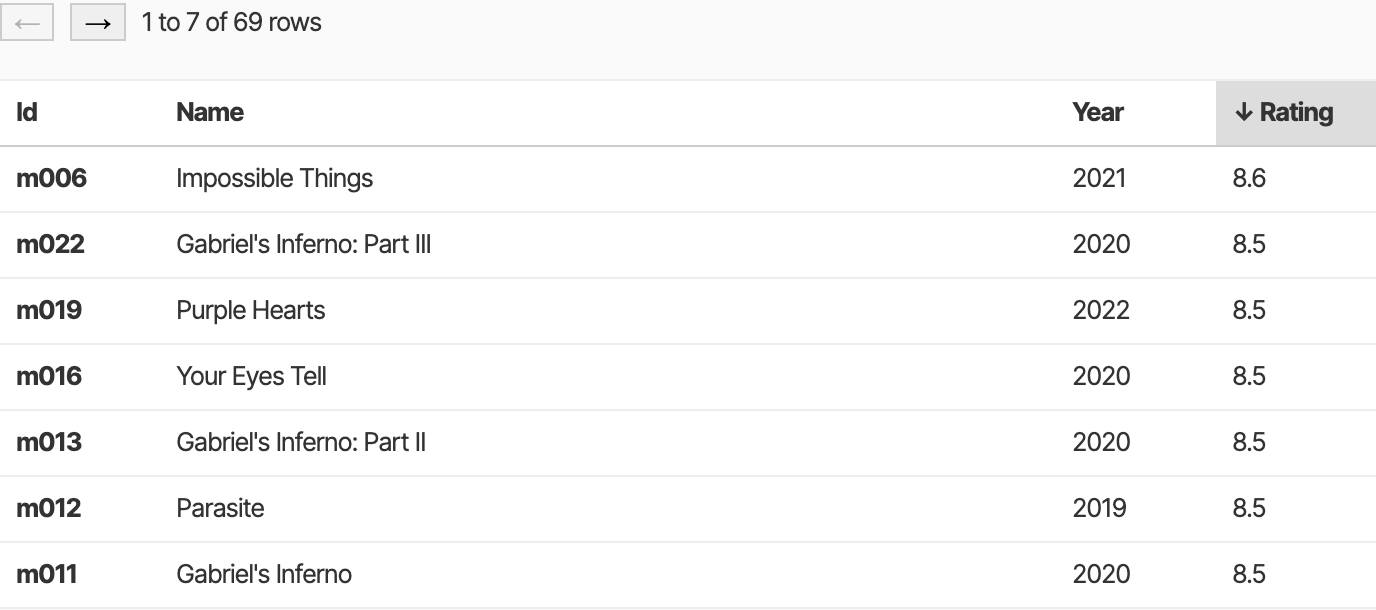Go to the next page of rows
The width and height of the screenshot is (1376, 610).
tap(97, 23)
